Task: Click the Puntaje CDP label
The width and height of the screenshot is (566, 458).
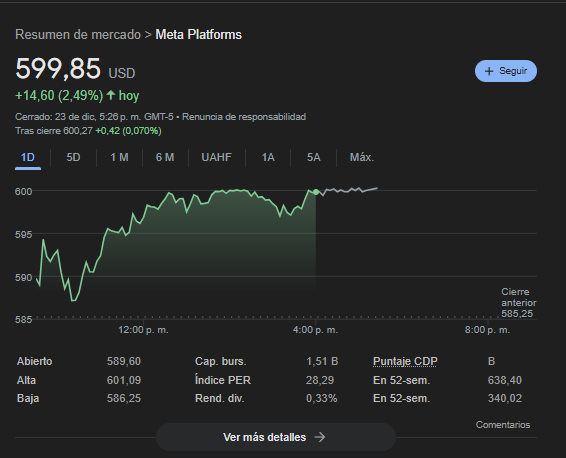Action: click(405, 361)
